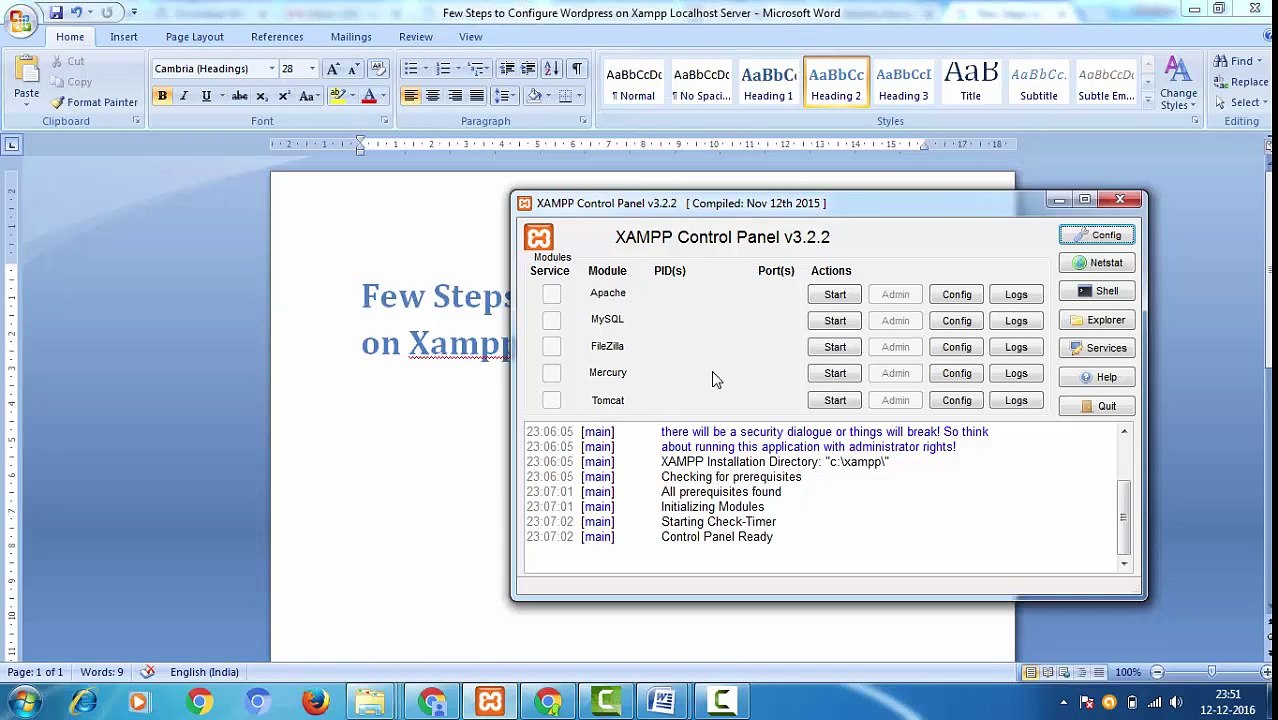Apply strikethrough text formatting
The width and height of the screenshot is (1278, 720).
pos(239,96)
